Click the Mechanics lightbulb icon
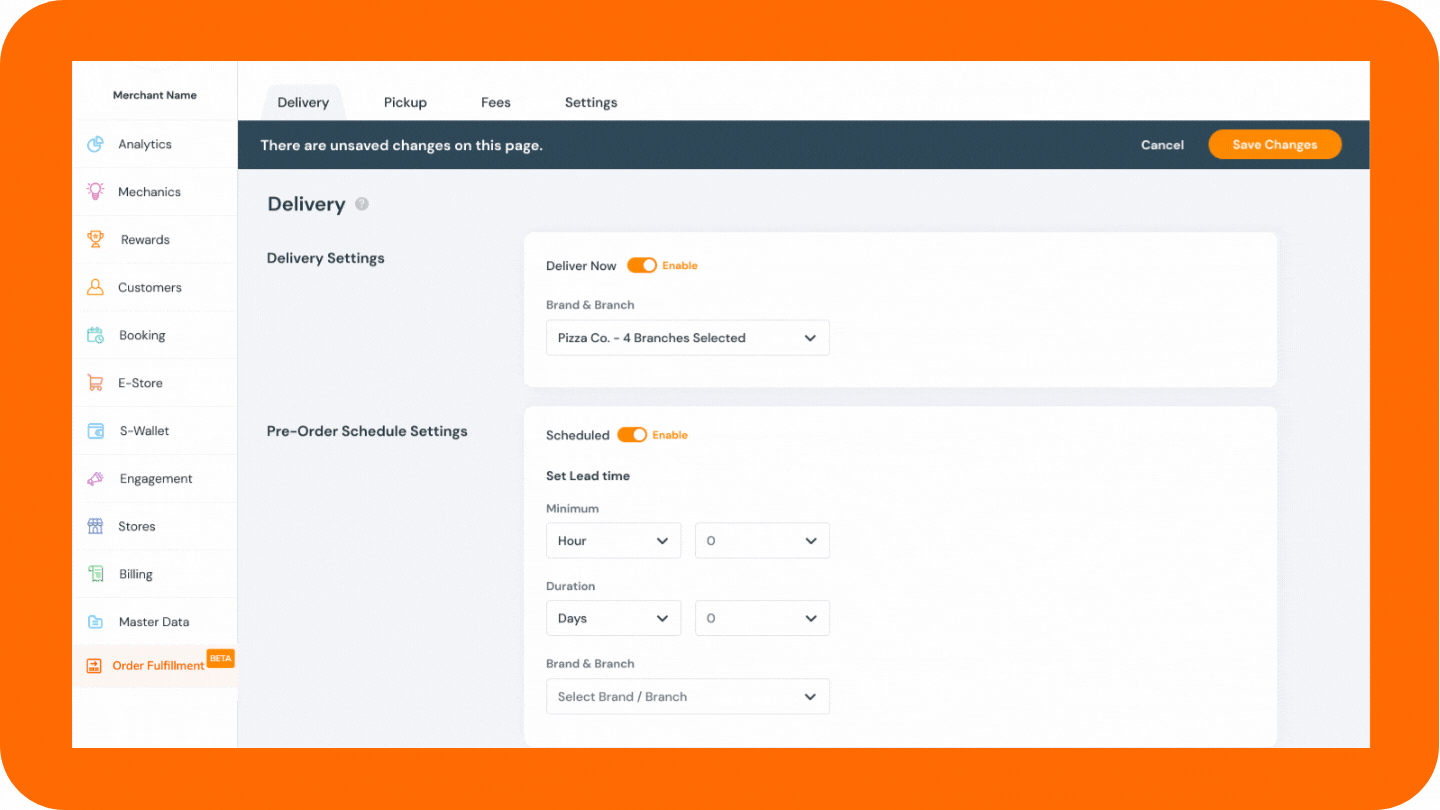This screenshot has height=810, width=1440. 95,191
